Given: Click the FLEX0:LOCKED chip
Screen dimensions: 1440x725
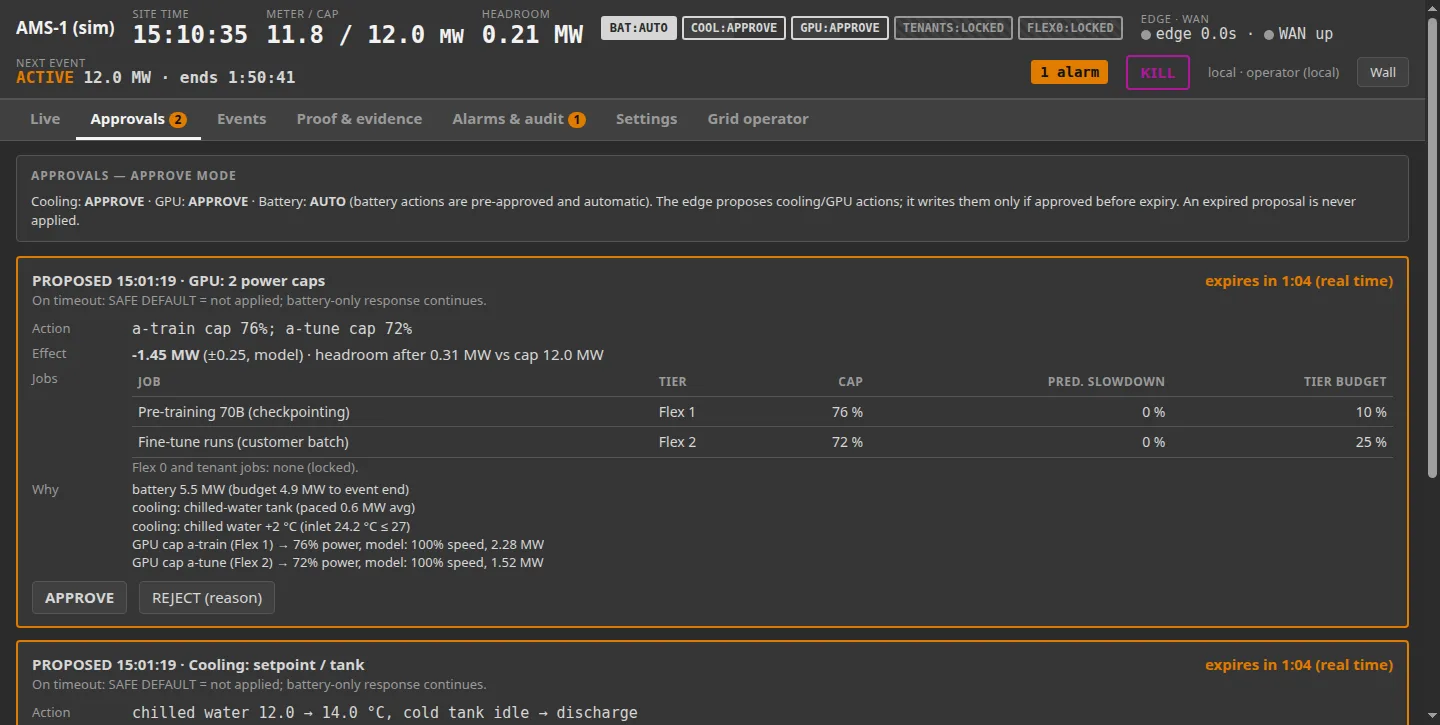Looking at the screenshot, I should point(1070,28).
